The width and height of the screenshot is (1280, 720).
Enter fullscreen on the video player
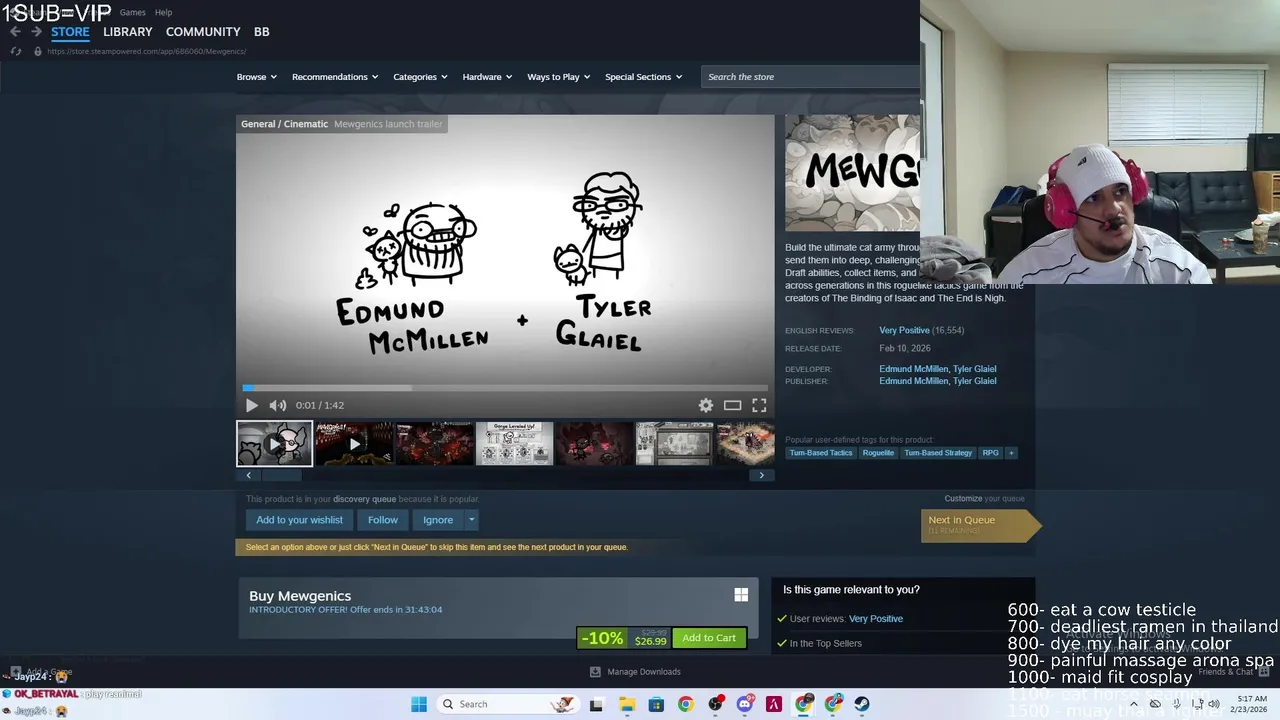click(x=759, y=405)
